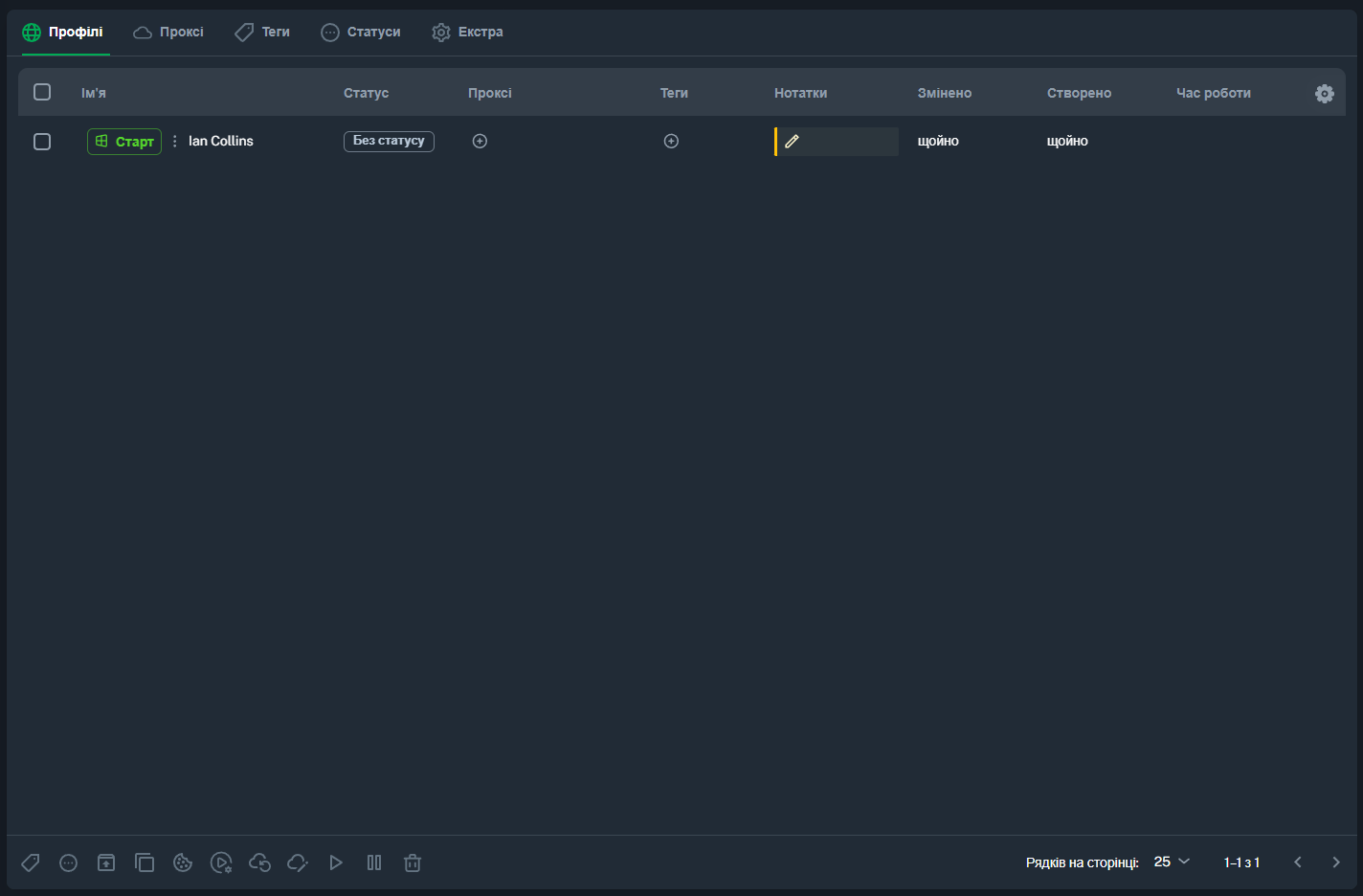Open the 'Без статусу' status selector
Viewport: 1363px width, 896px height.
pos(389,141)
